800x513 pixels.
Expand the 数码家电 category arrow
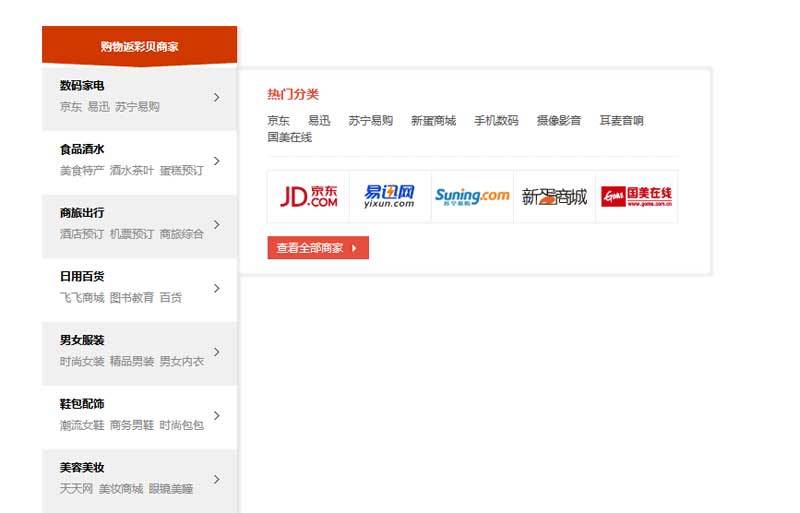pyautogui.click(x=217, y=98)
